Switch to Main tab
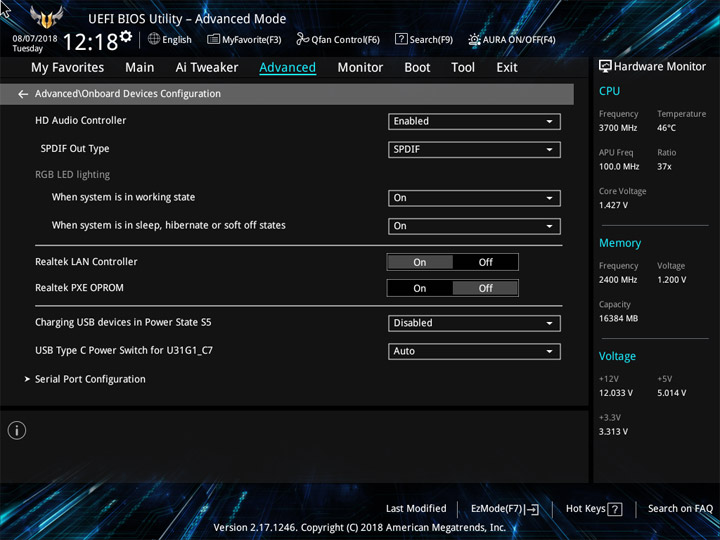 click(x=140, y=68)
